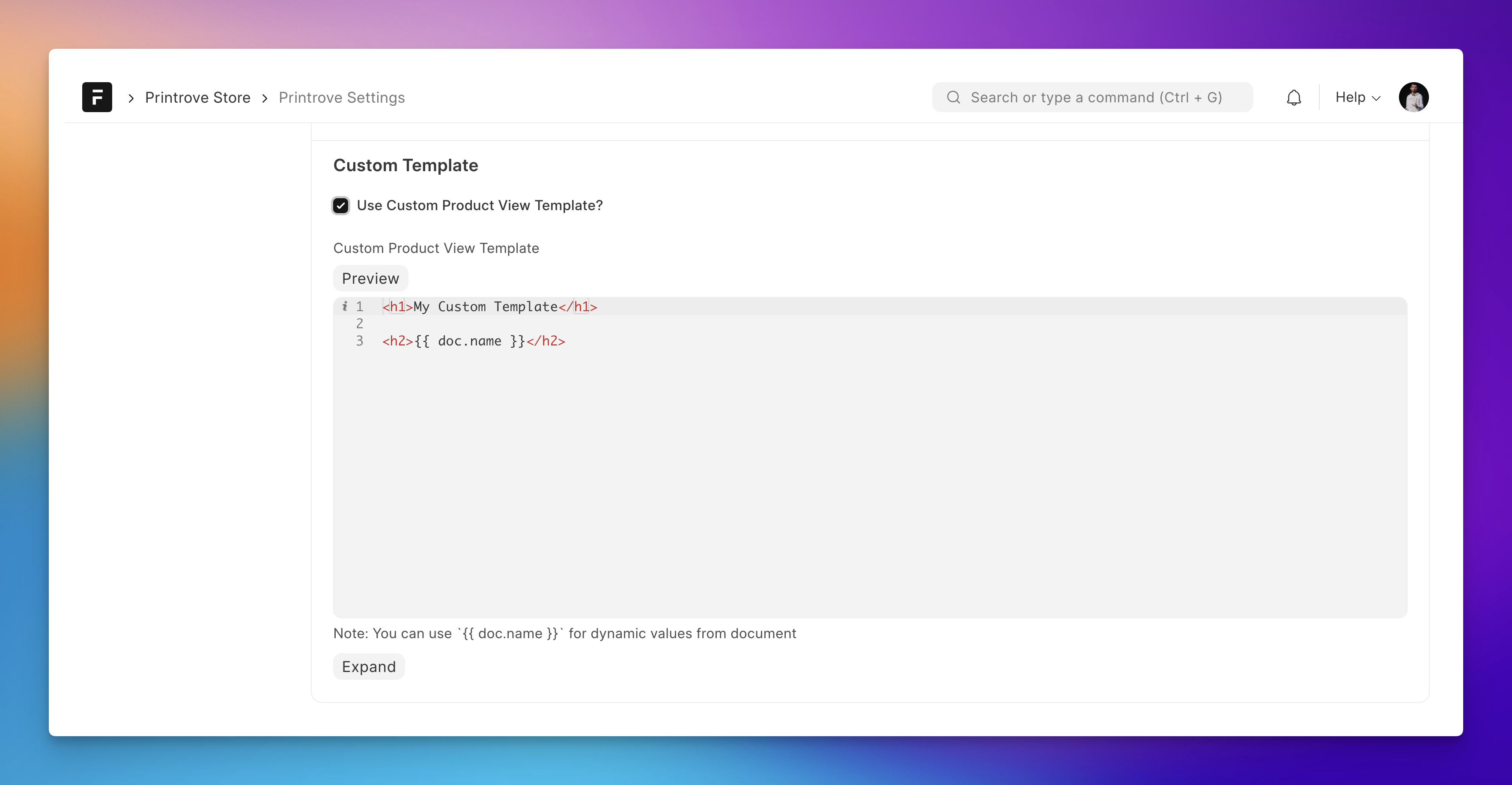Image resolution: width=1512 pixels, height=785 pixels.
Task: Open the user profile avatar
Action: [x=1414, y=97]
